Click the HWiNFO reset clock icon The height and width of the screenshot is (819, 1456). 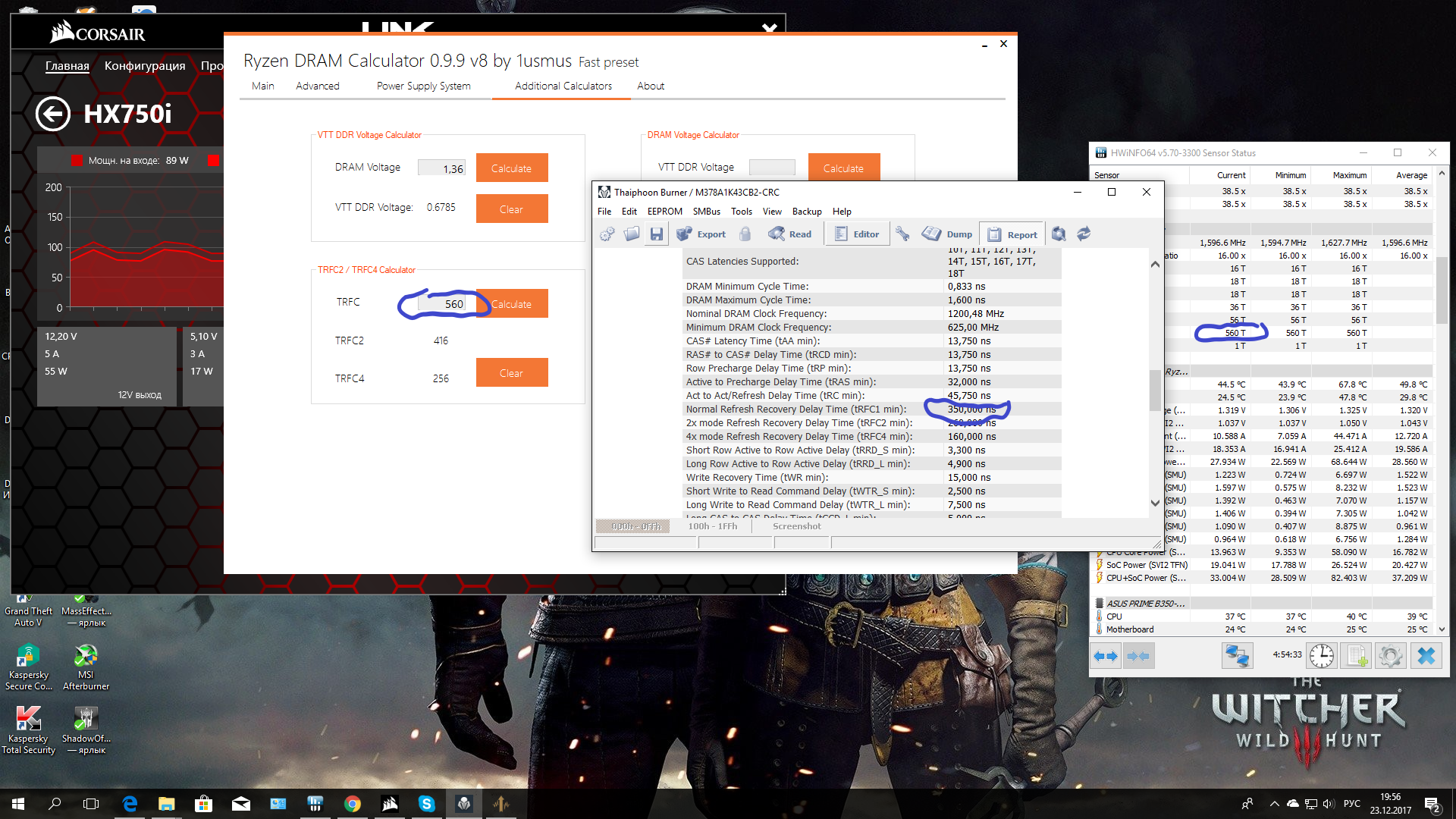pyautogui.click(x=1322, y=656)
